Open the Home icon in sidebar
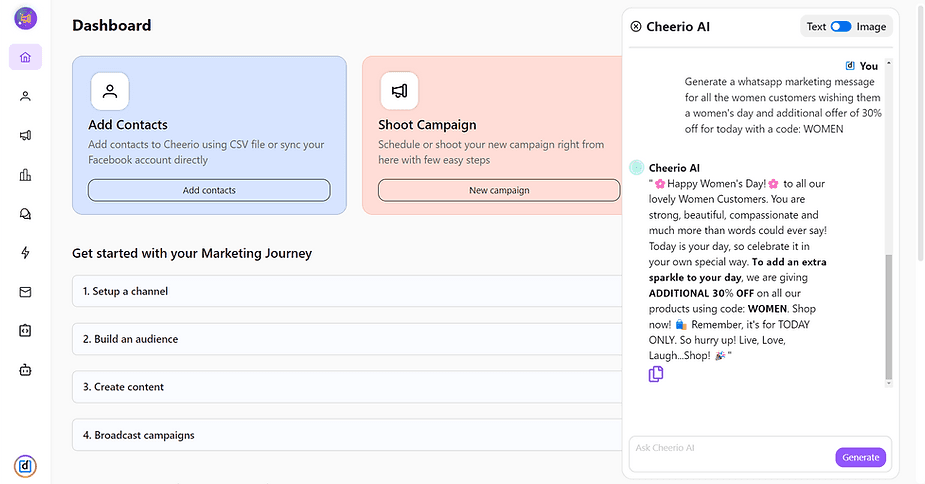Screen dimensions: 925x484 [x=25, y=57]
